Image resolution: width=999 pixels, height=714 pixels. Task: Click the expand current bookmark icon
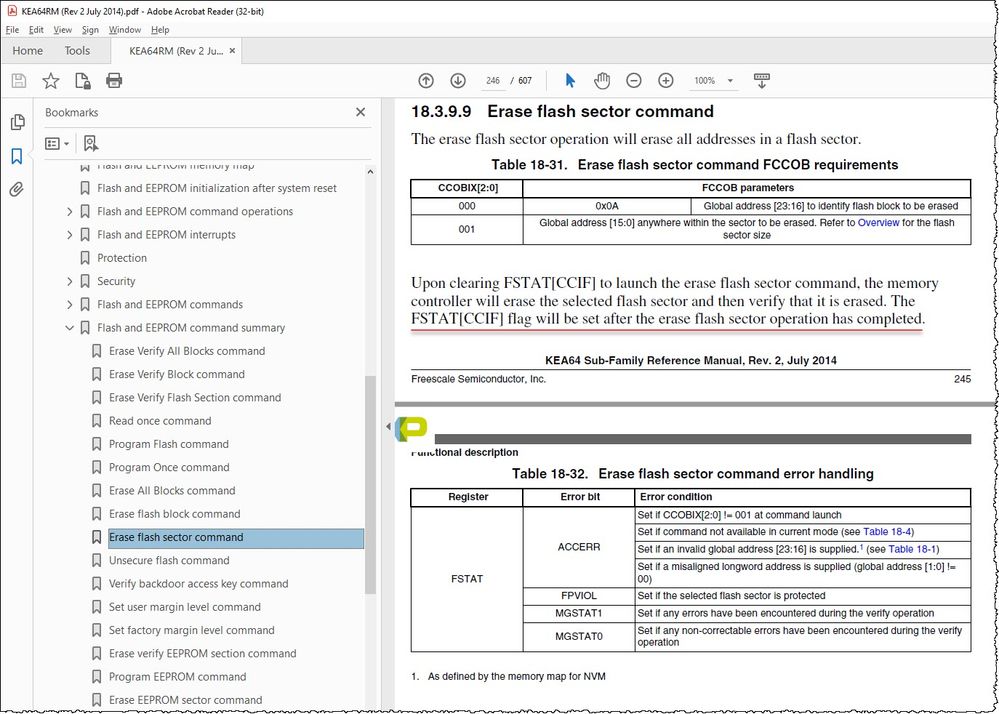click(x=90, y=143)
